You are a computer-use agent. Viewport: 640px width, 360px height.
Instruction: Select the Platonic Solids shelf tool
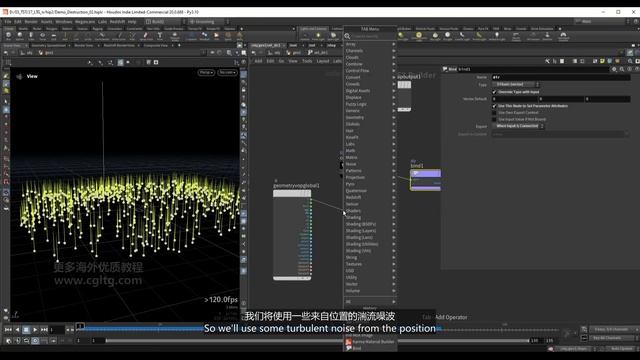click(175, 36)
